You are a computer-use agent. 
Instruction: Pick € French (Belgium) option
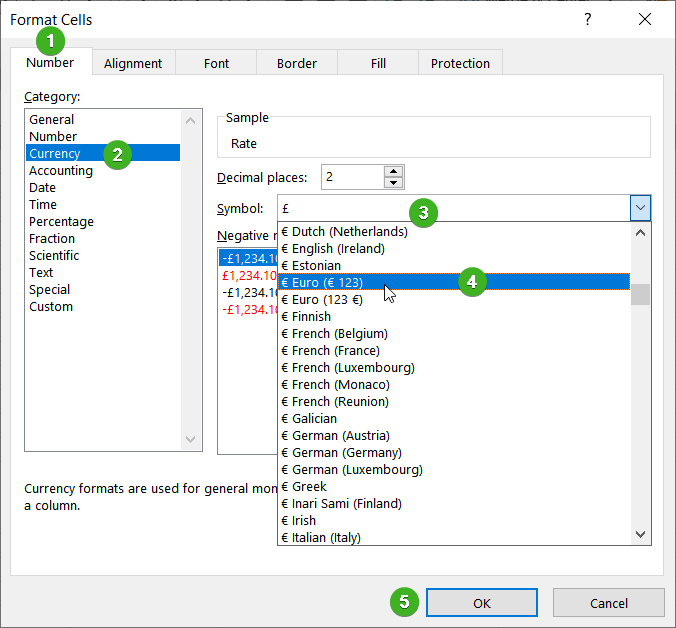click(x=454, y=334)
